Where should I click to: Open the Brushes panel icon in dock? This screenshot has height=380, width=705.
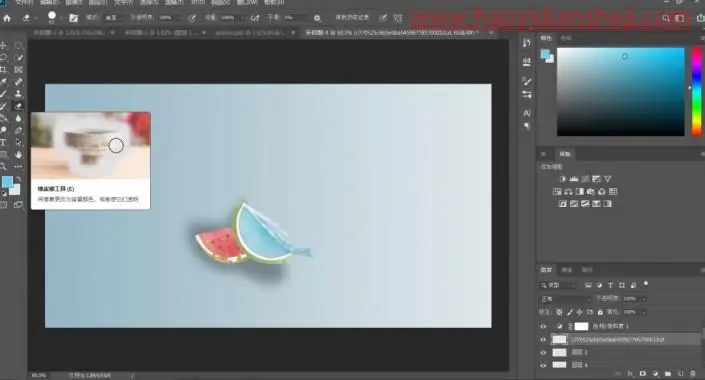pos(527,81)
